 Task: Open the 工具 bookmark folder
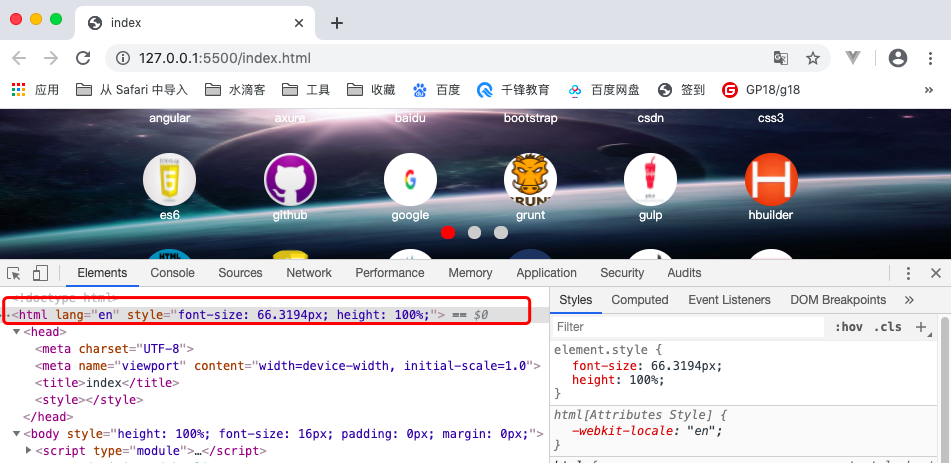pyautogui.click(x=306, y=90)
